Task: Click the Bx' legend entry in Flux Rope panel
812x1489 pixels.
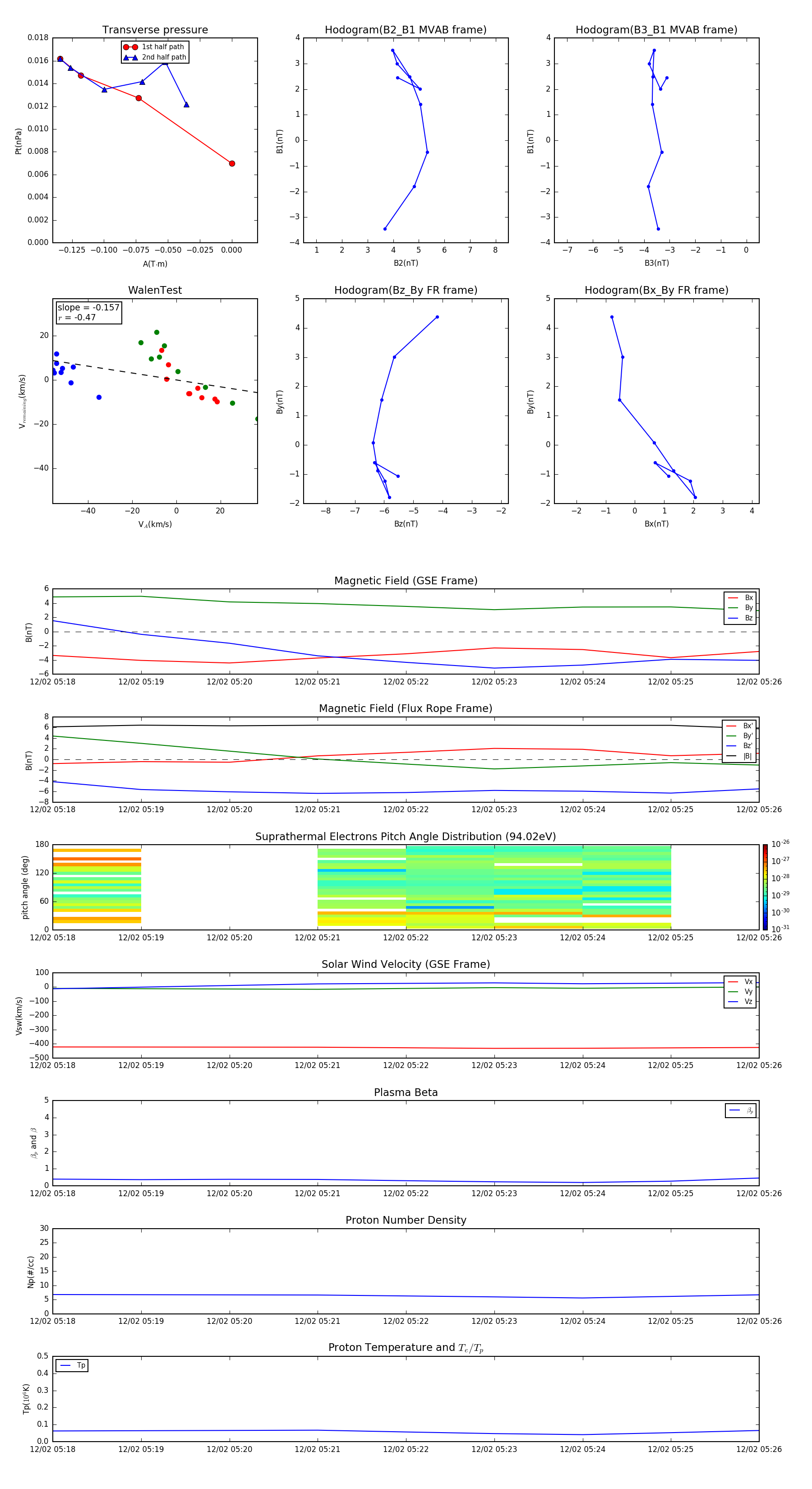Action: click(x=740, y=726)
